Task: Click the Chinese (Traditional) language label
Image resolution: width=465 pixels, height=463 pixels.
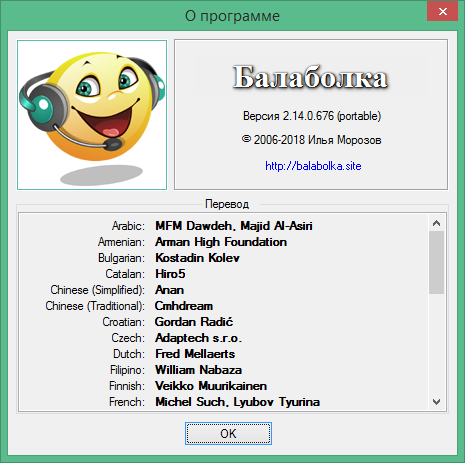Action: [x=95, y=306]
